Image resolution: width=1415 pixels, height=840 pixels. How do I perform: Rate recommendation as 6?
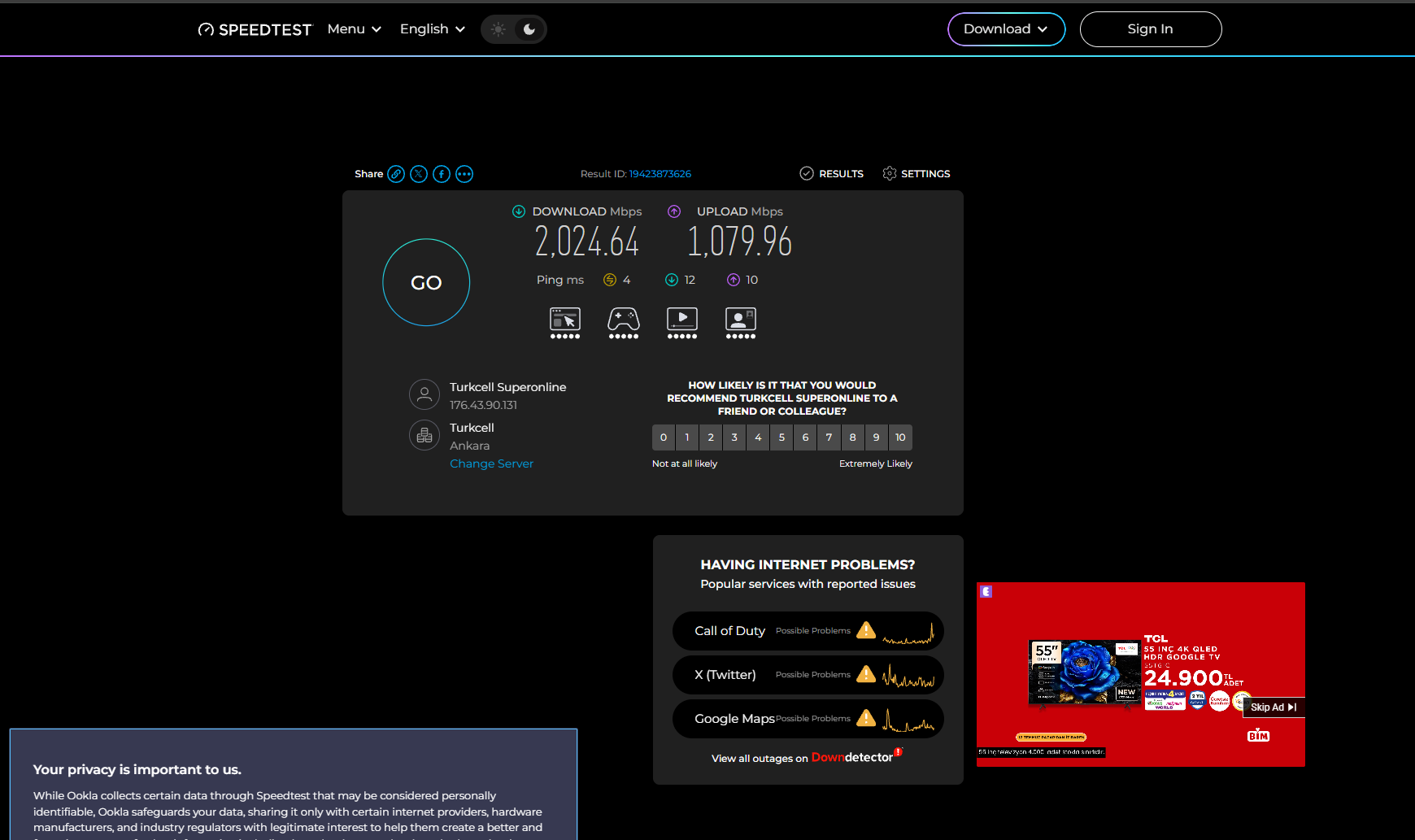coord(805,437)
